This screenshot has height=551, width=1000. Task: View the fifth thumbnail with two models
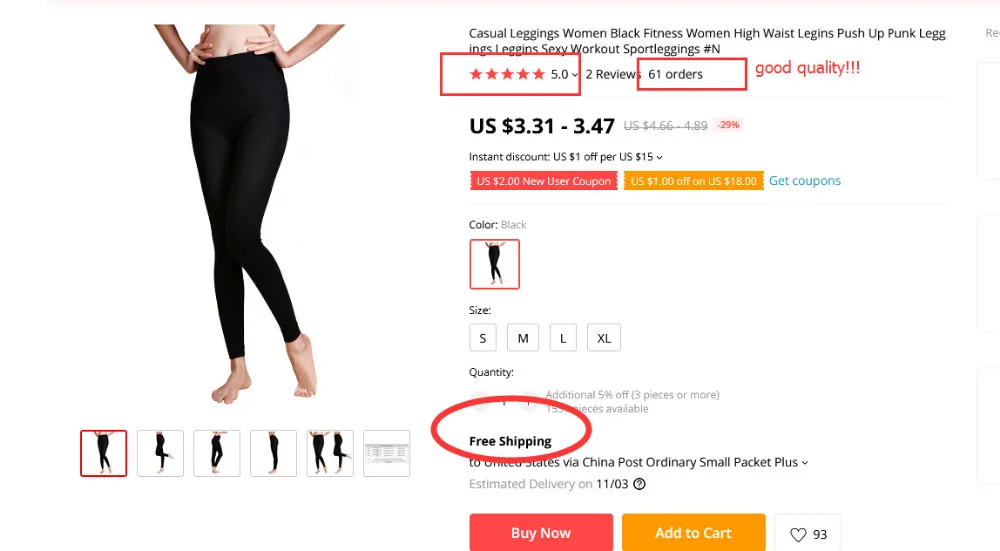[330, 453]
